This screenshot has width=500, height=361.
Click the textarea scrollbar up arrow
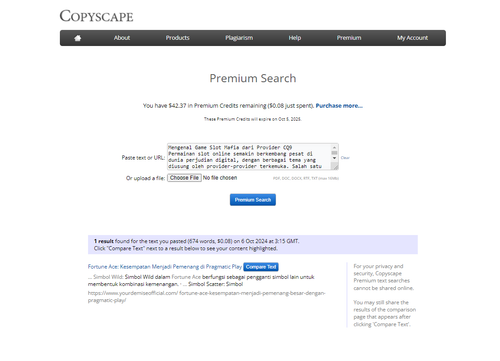coord(335,147)
